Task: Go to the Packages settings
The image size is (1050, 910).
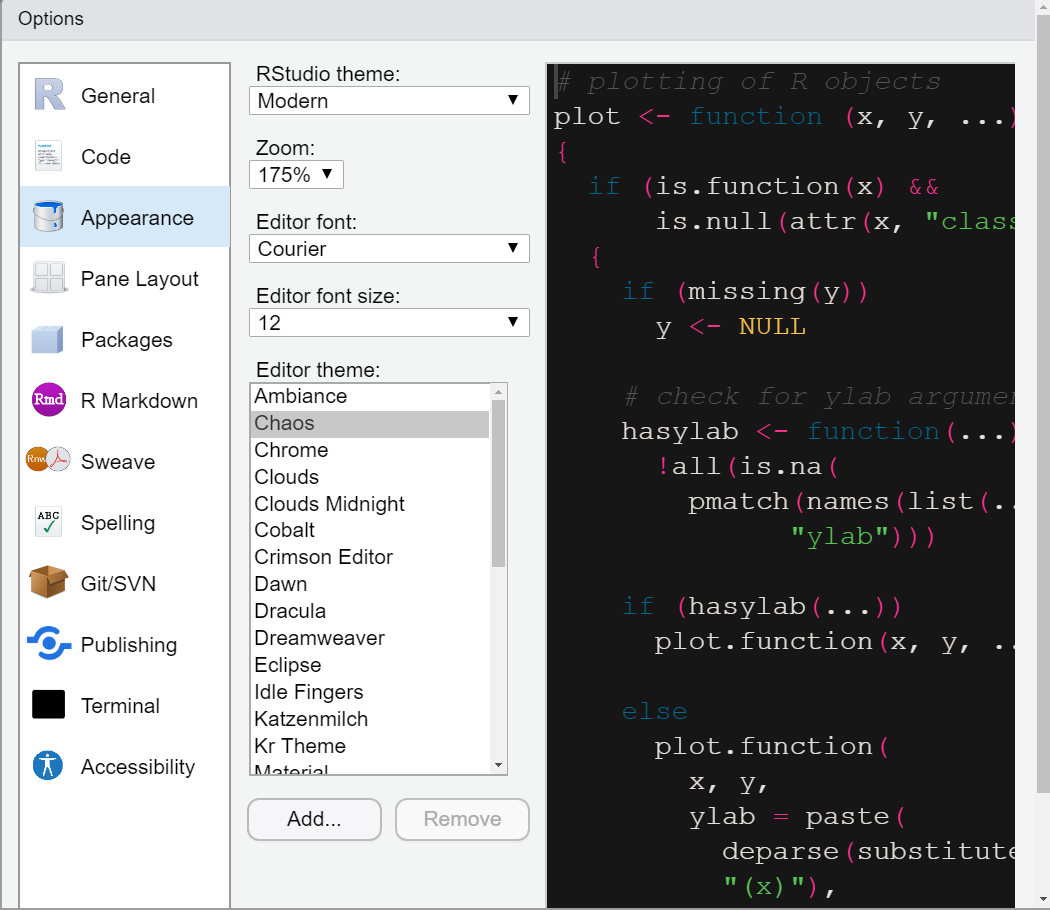Action: [x=125, y=339]
